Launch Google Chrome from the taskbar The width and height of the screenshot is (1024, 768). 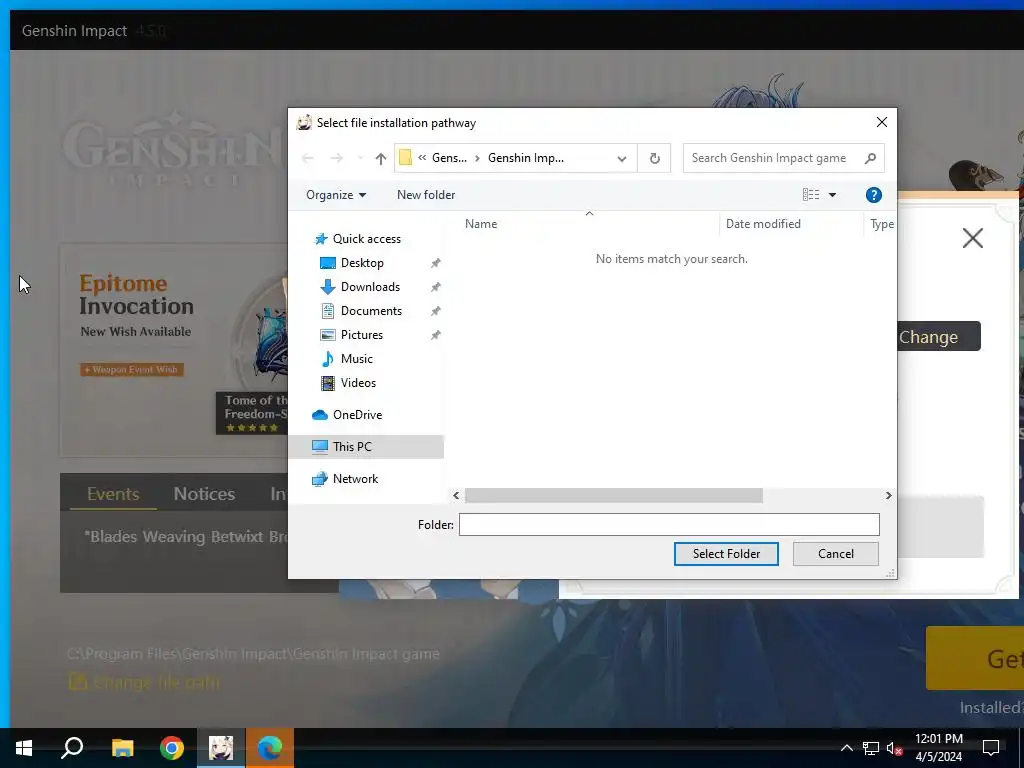coord(172,748)
